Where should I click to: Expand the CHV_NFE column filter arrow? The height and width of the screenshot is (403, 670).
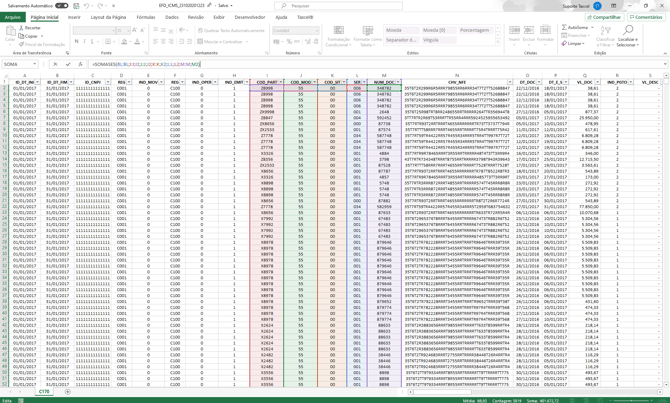pos(508,82)
